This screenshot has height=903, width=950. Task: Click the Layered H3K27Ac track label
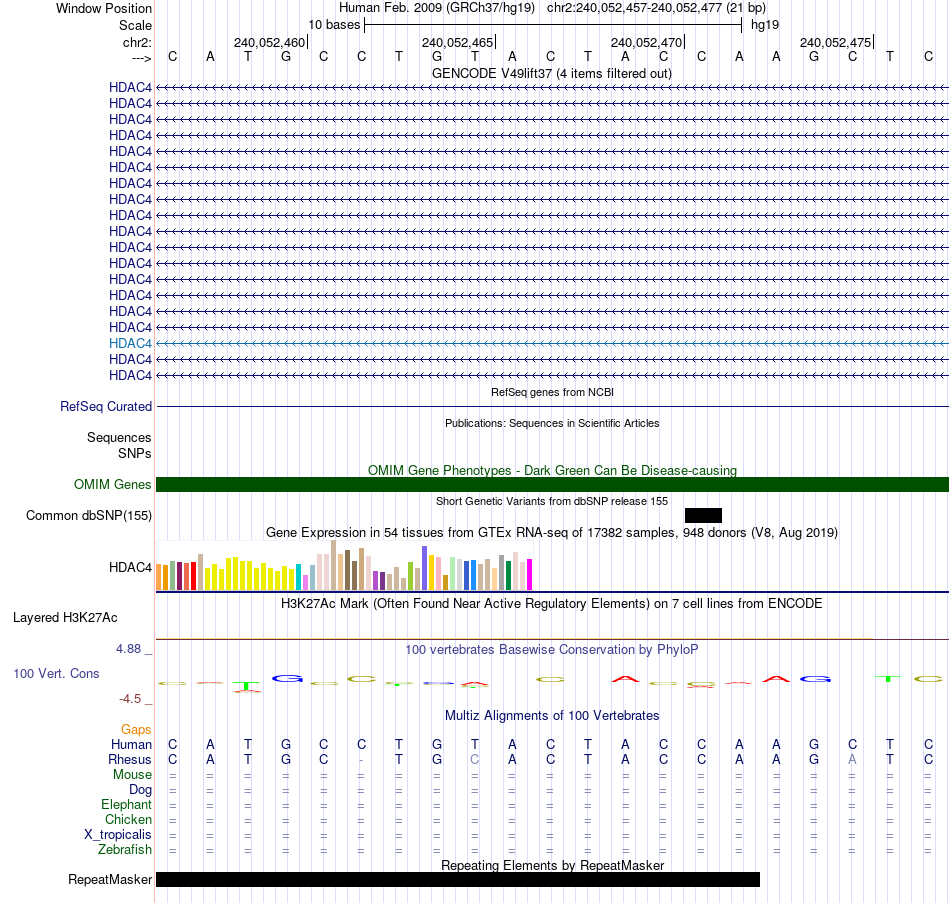pos(65,618)
